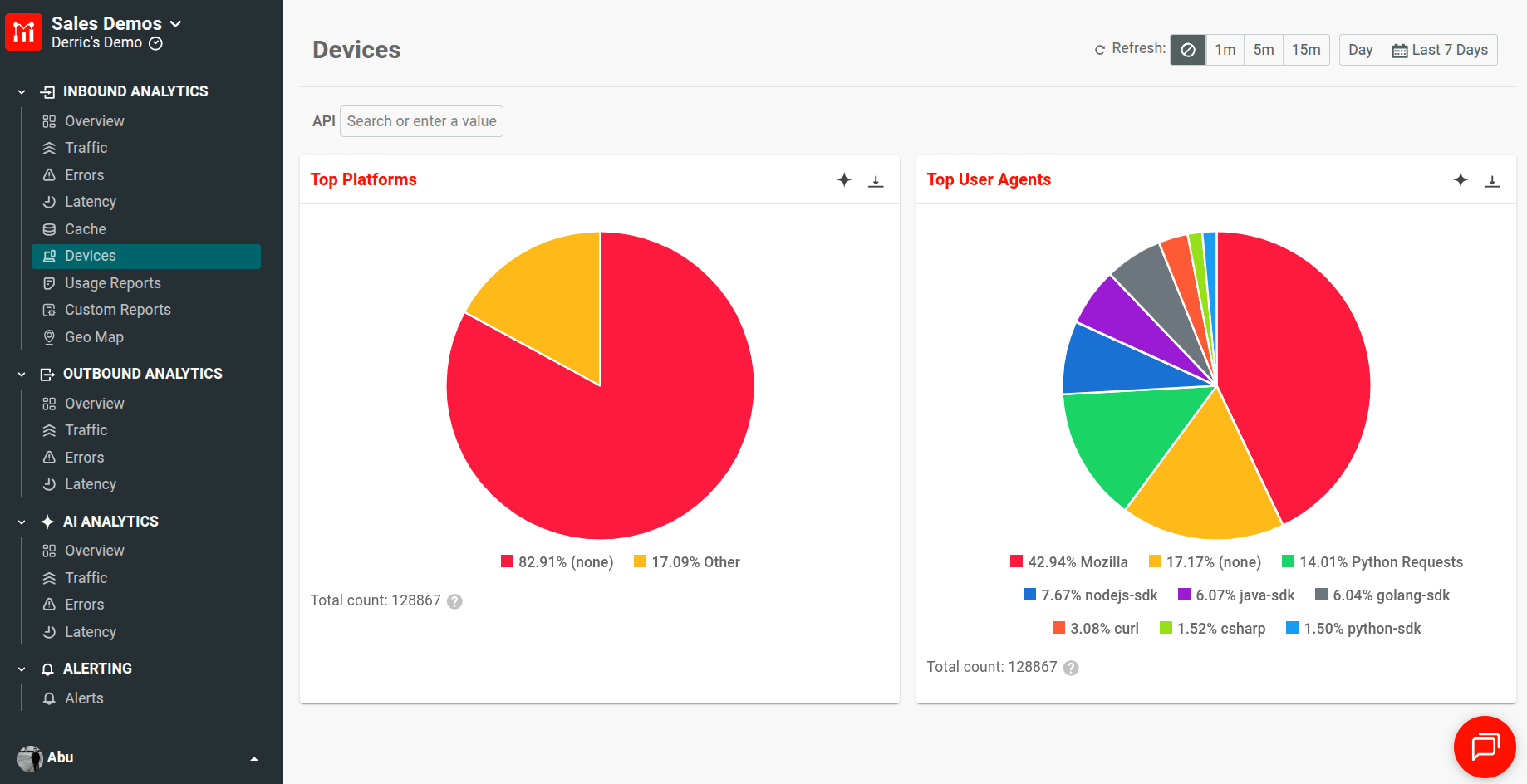Switch refresh interval to 15m

click(x=1306, y=49)
